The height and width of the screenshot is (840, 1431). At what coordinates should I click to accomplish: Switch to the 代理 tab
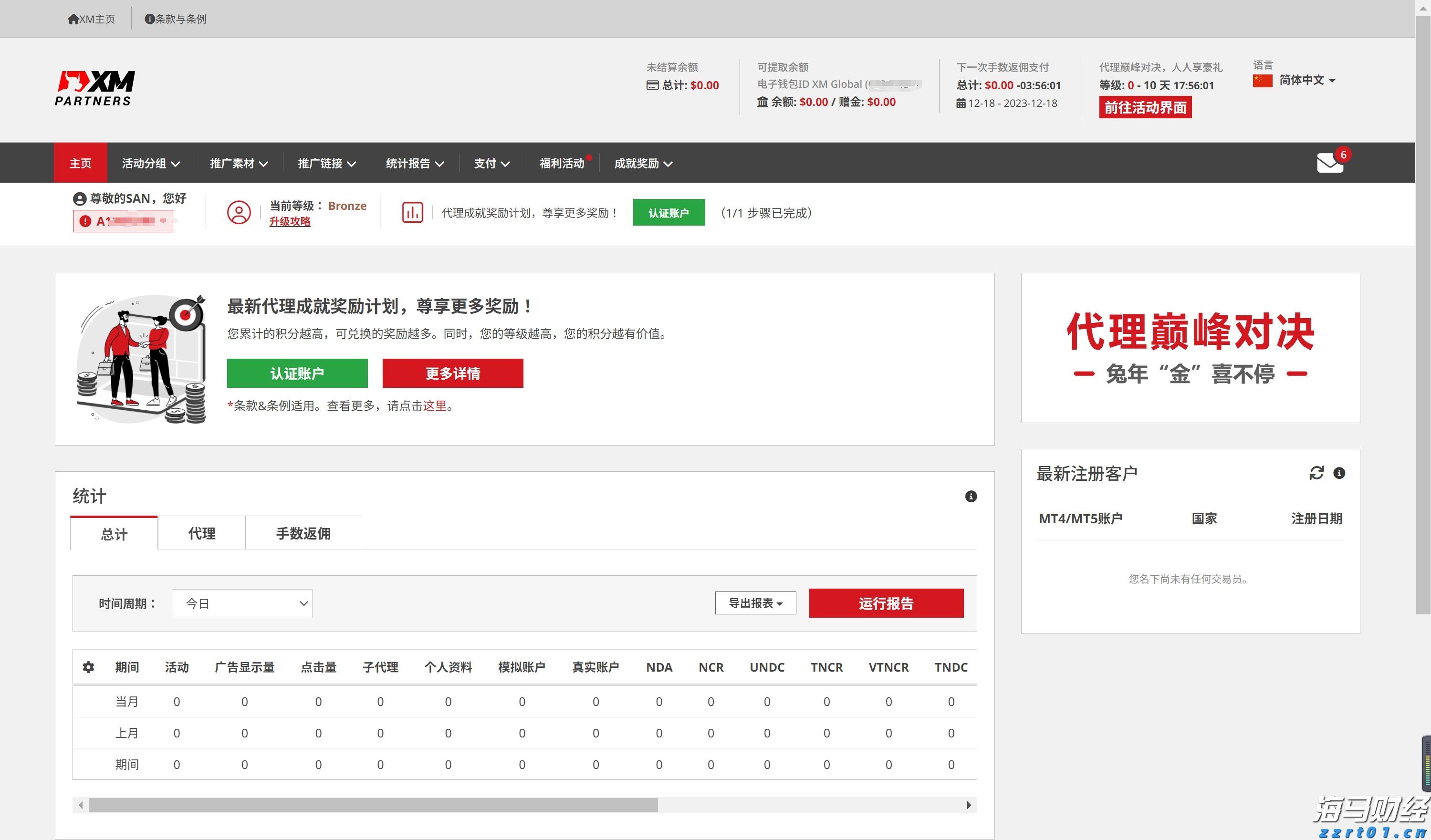(x=201, y=533)
